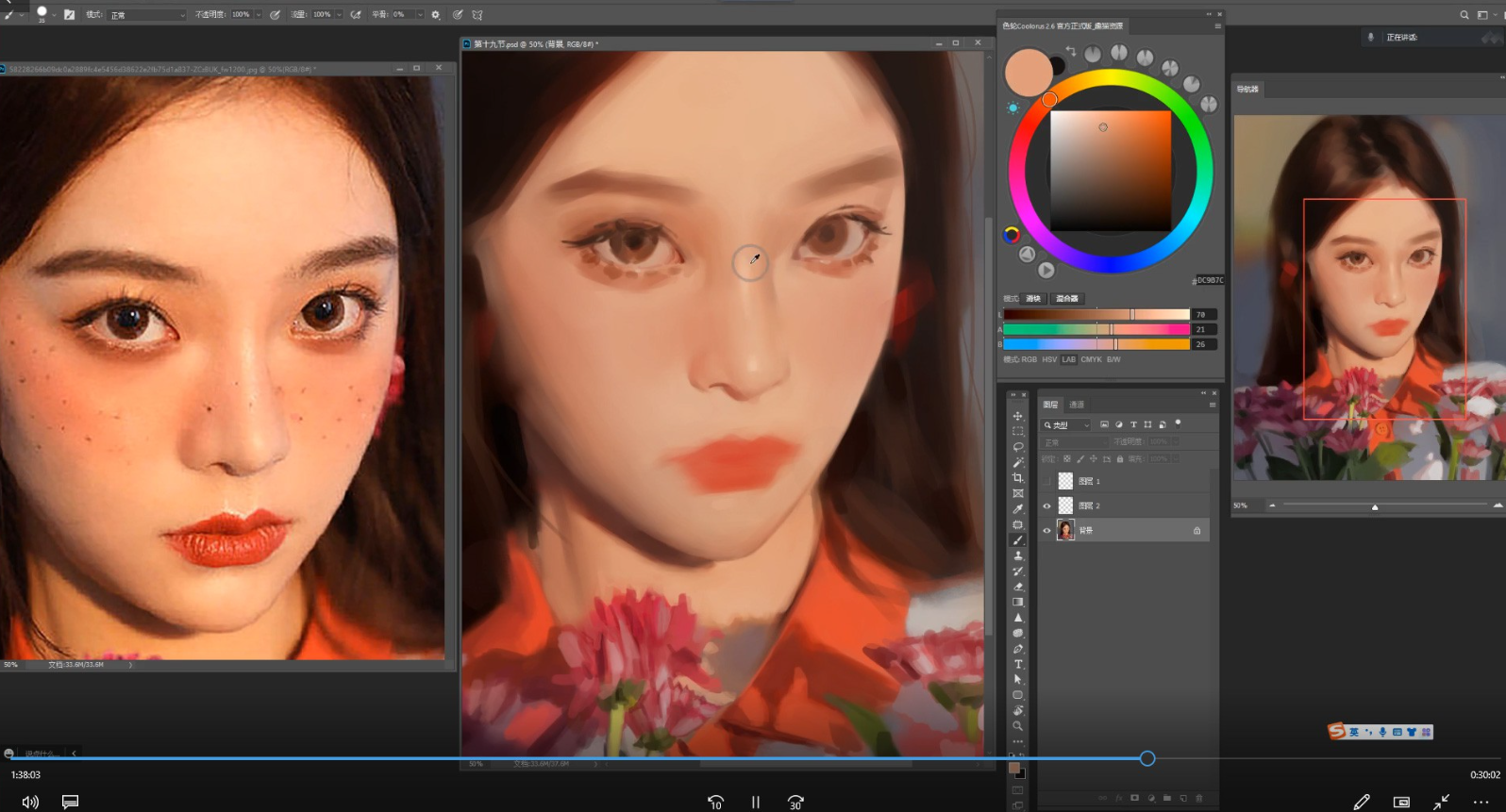The width and height of the screenshot is (1506, 812).
Task: Hide layer 图层 2 via eye icon
Action: 1046,505
